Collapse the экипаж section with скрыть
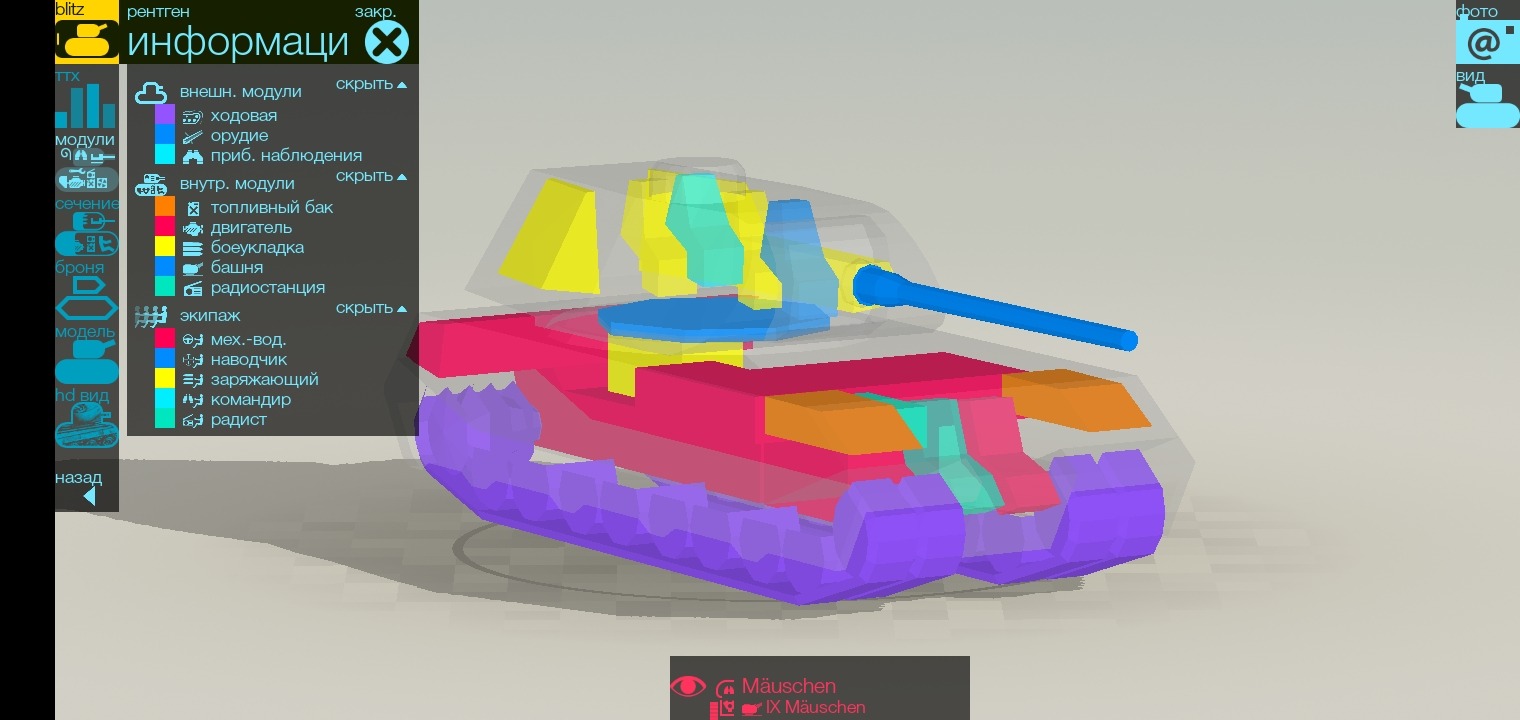 click(x=371, y=308)
